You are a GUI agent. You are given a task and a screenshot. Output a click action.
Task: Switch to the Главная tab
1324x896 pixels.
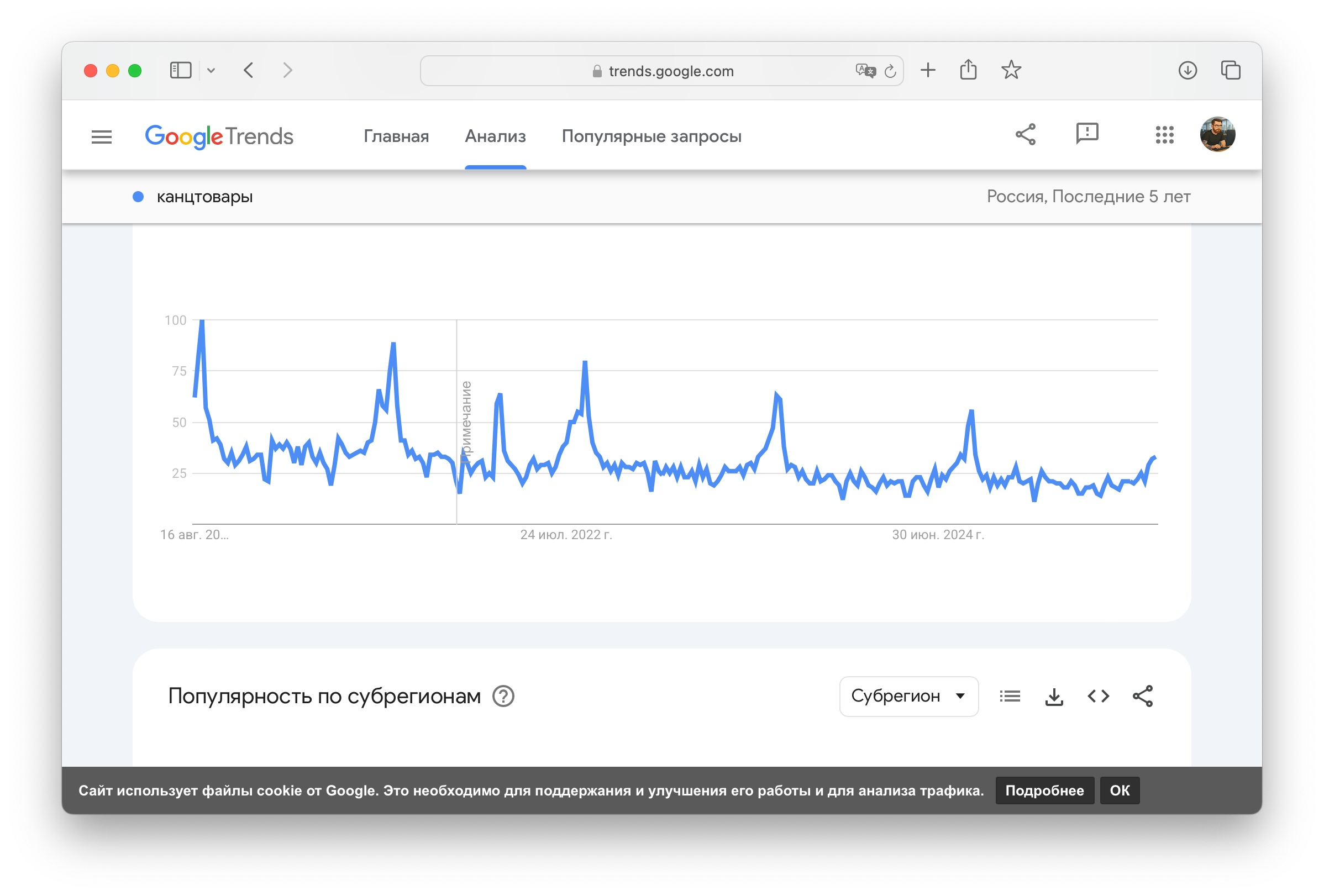pyautogui.click(x=396, y=136)
